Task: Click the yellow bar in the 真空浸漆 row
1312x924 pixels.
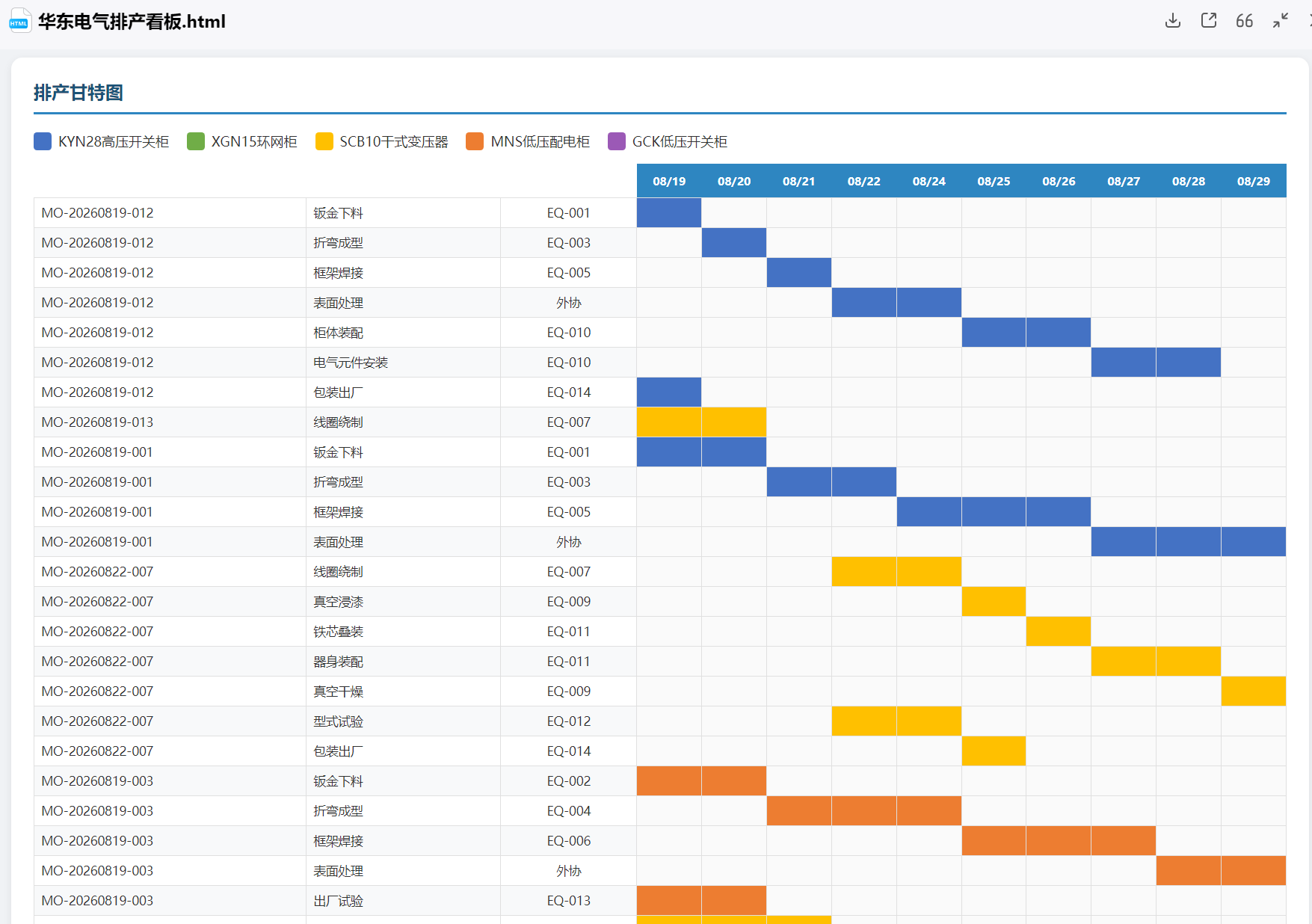Action: (x=994, y=602)
